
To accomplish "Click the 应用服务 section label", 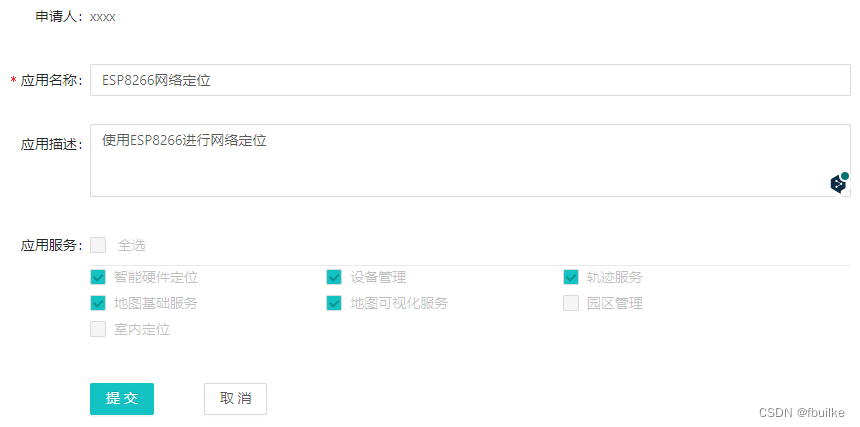I will pos(51,245).
